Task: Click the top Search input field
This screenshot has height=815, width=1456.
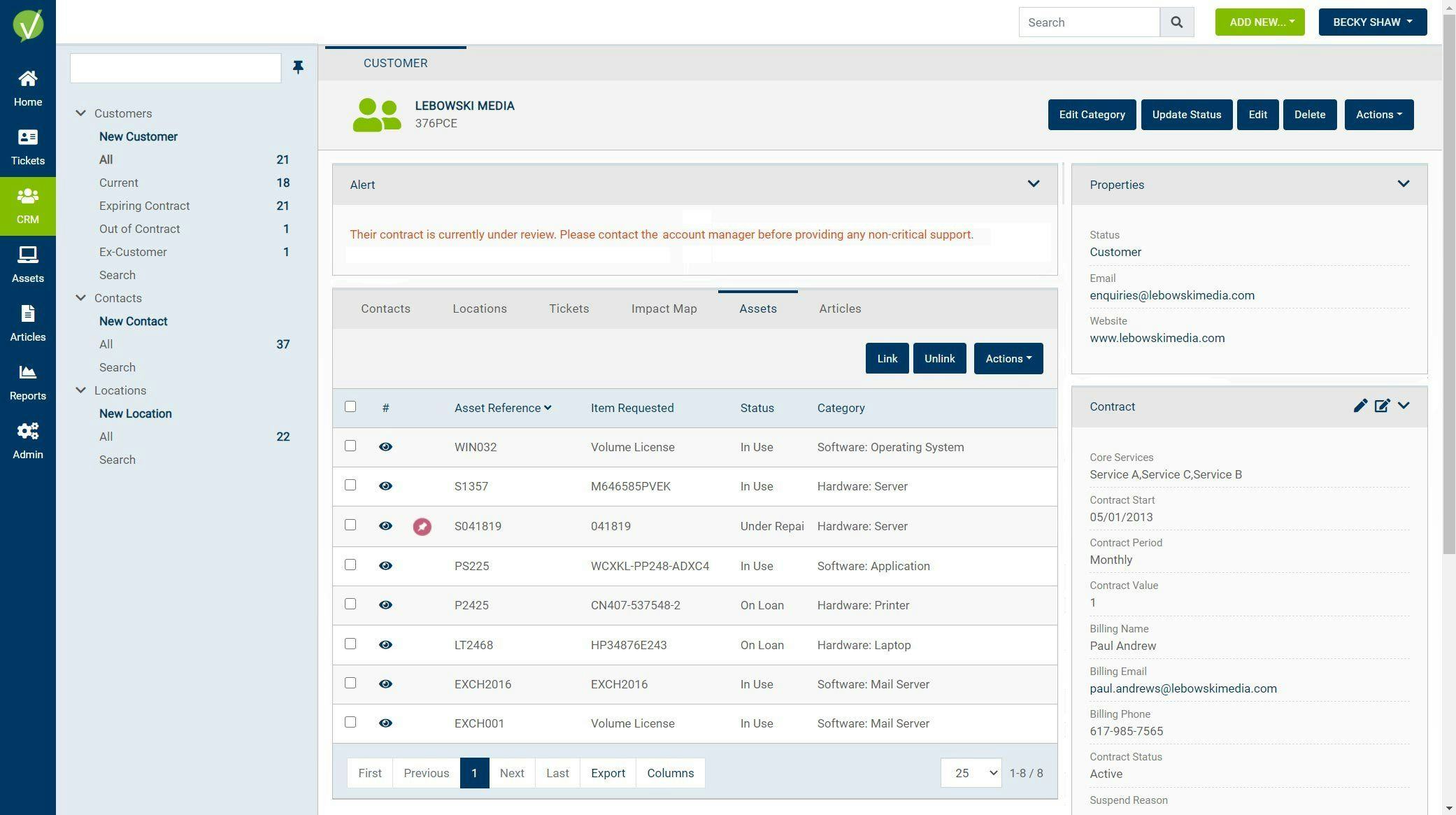Action: pyautogui.click(x=1088, y=22)
